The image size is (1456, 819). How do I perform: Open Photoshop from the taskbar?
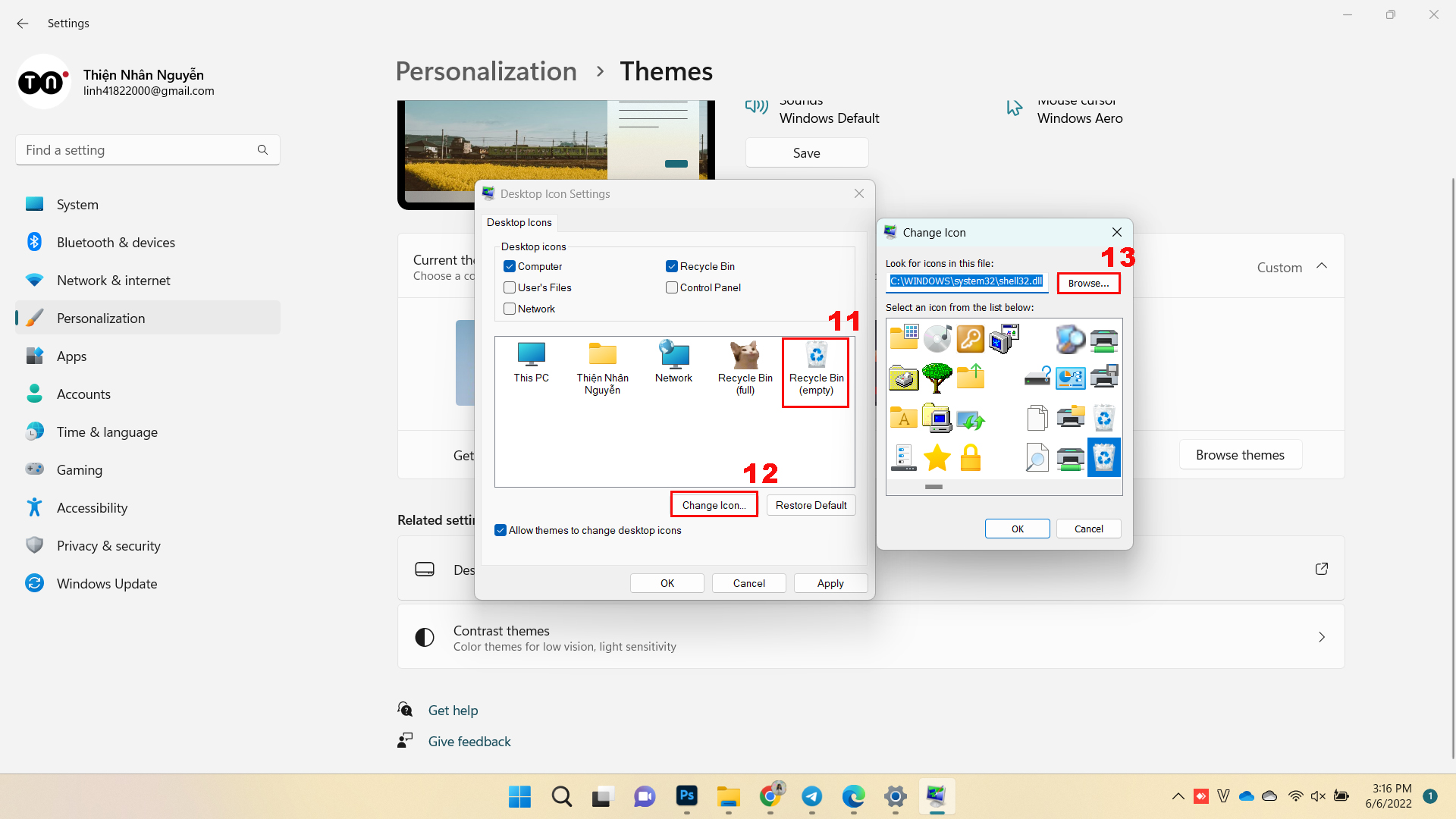[686, 796]
